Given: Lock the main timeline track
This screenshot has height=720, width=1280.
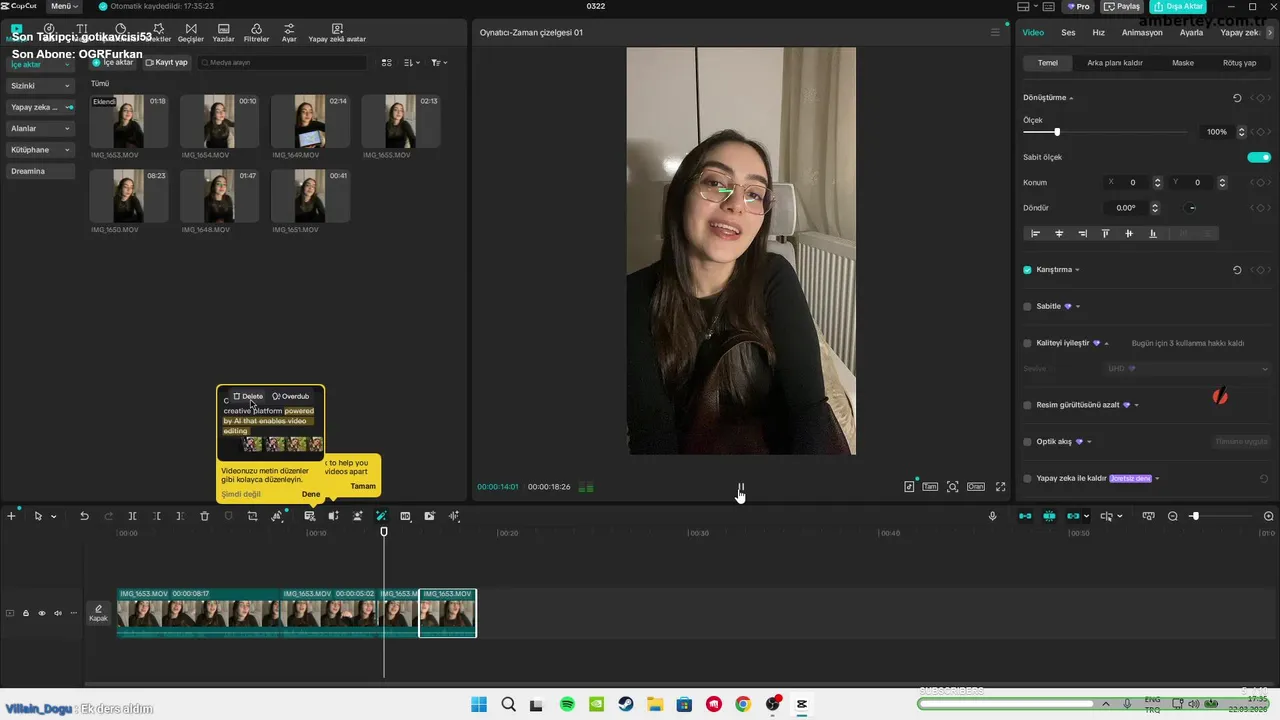Looking at the screenshot, I should point(26,613).
